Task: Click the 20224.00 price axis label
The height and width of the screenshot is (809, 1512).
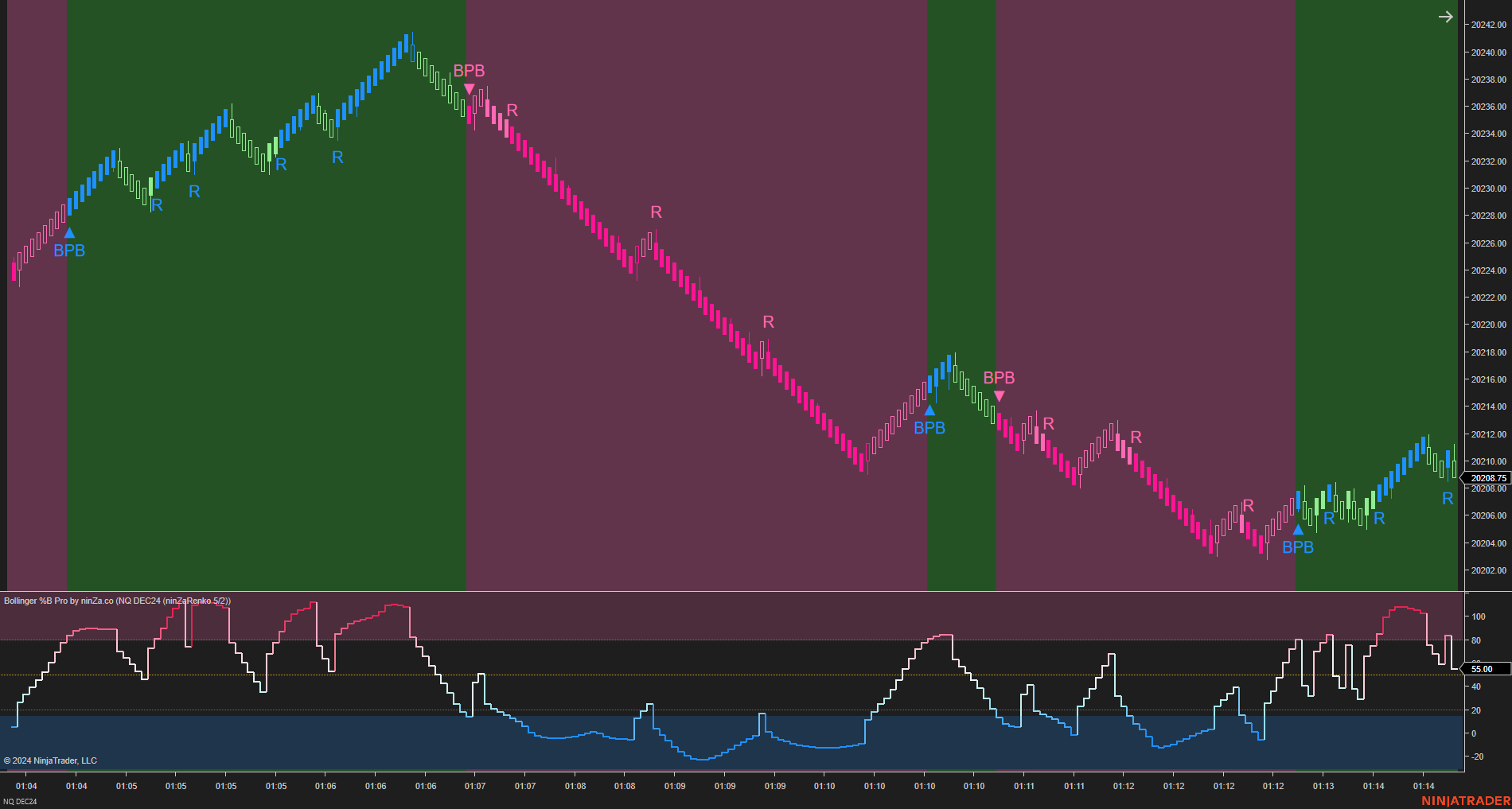Action: tap(1488, 270)
